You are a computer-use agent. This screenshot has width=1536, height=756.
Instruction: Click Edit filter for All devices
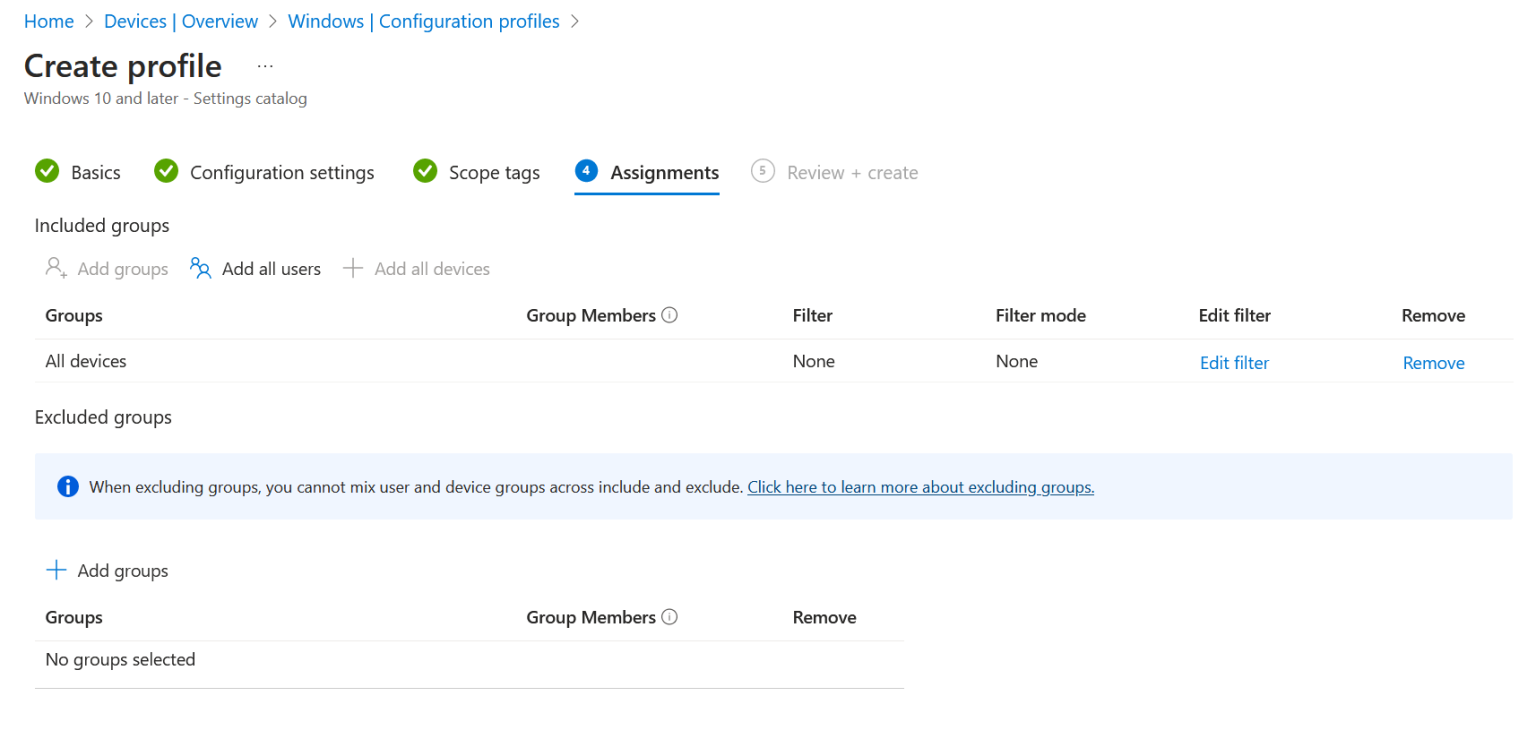coord(1234,363)
